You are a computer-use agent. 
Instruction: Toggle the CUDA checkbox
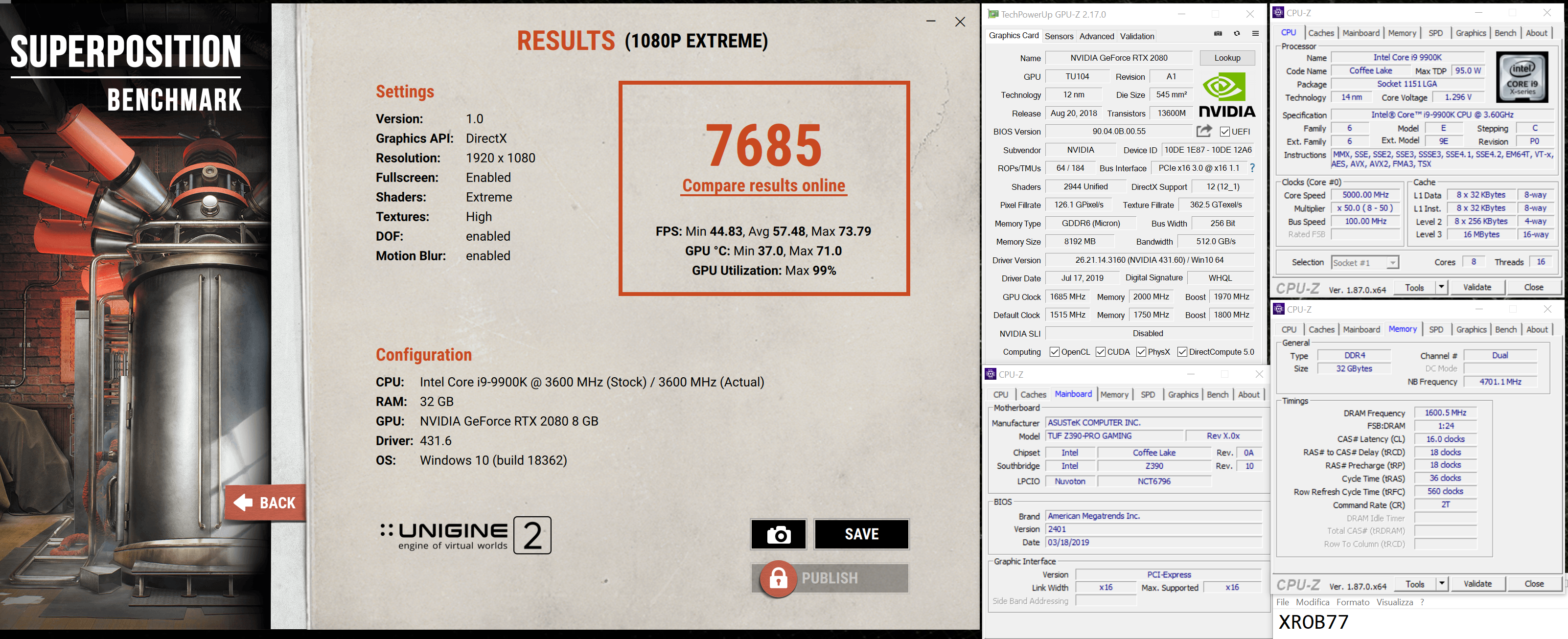1101,352
